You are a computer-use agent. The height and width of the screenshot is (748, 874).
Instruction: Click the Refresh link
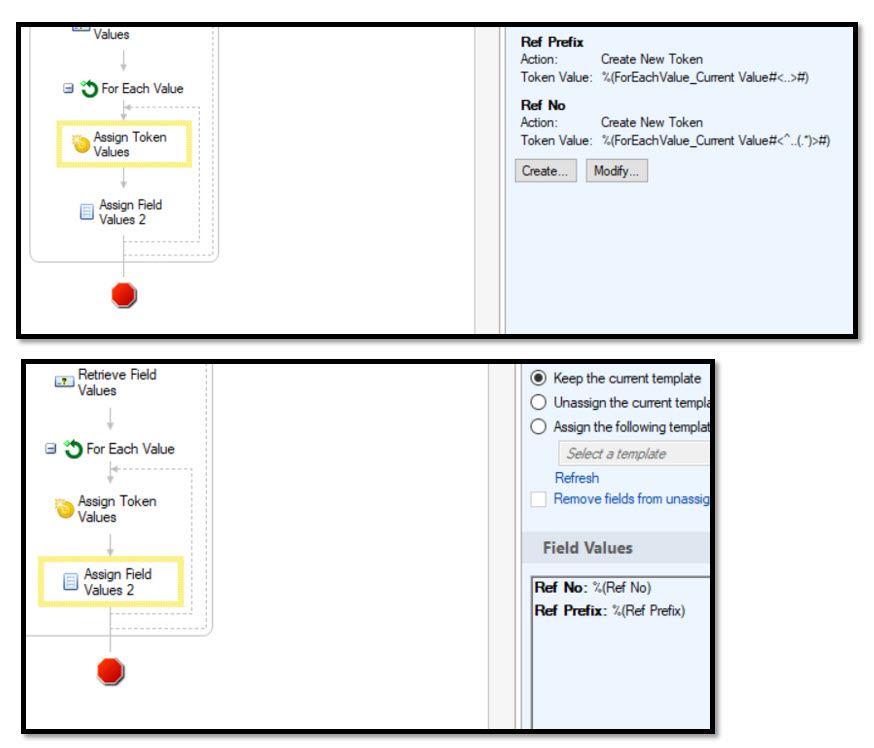tap(576, 478)
